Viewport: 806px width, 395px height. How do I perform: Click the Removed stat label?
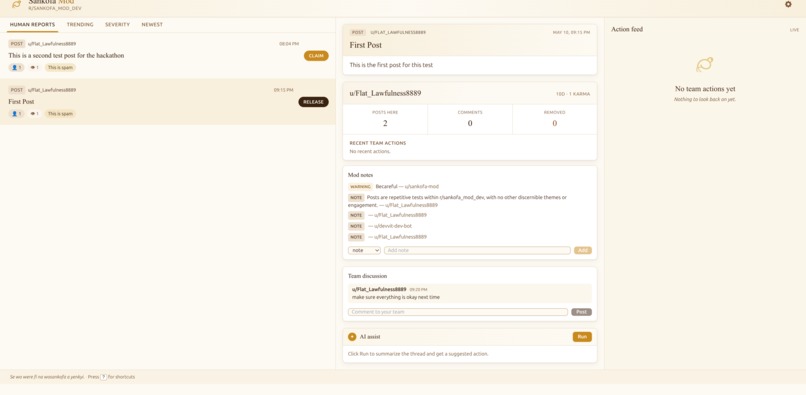pos(555,112)
